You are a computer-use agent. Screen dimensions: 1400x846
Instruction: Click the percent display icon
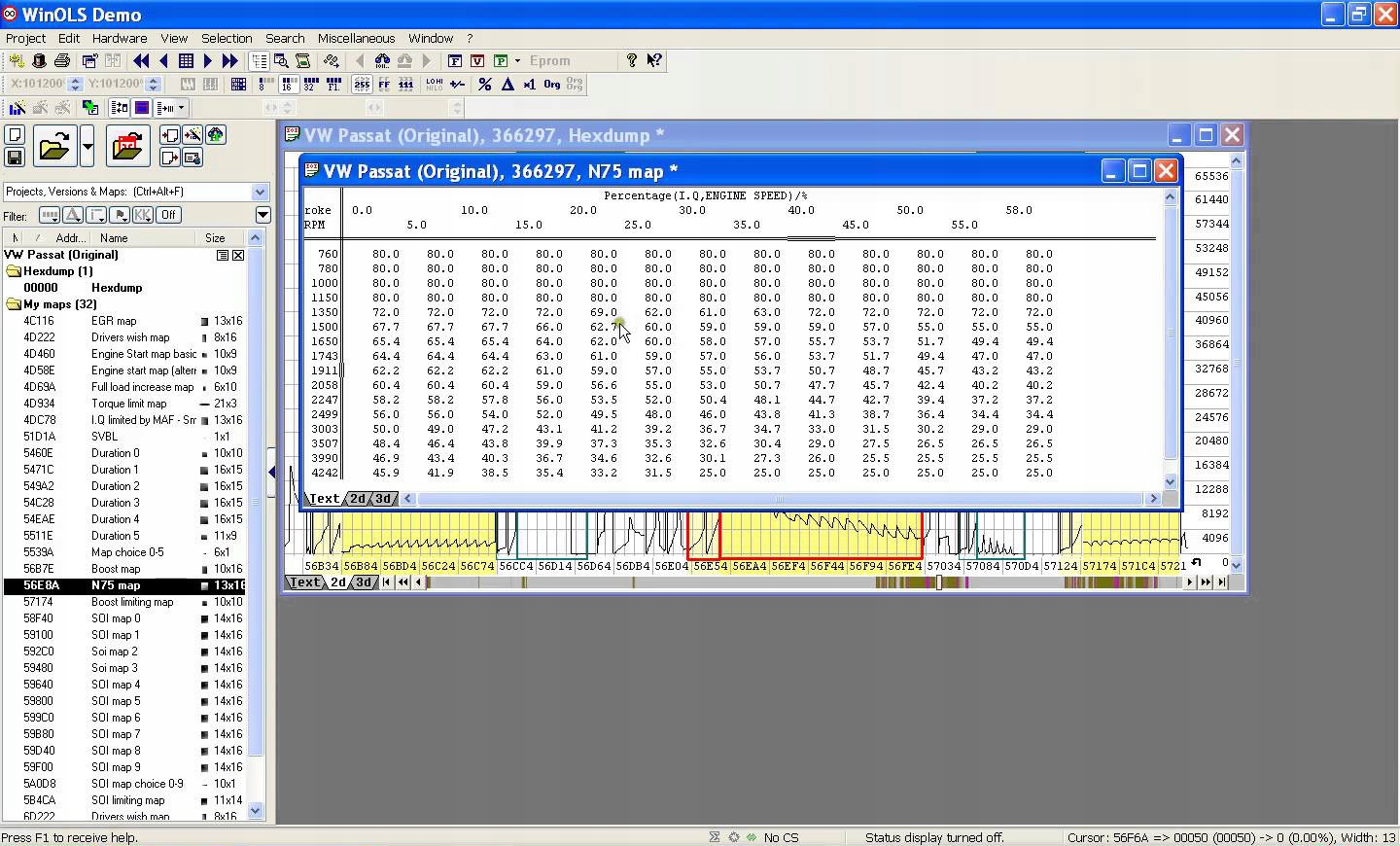point(484,85)
